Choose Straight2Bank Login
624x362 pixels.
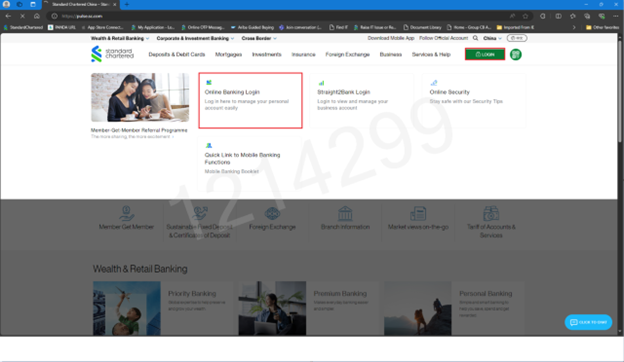362,100
